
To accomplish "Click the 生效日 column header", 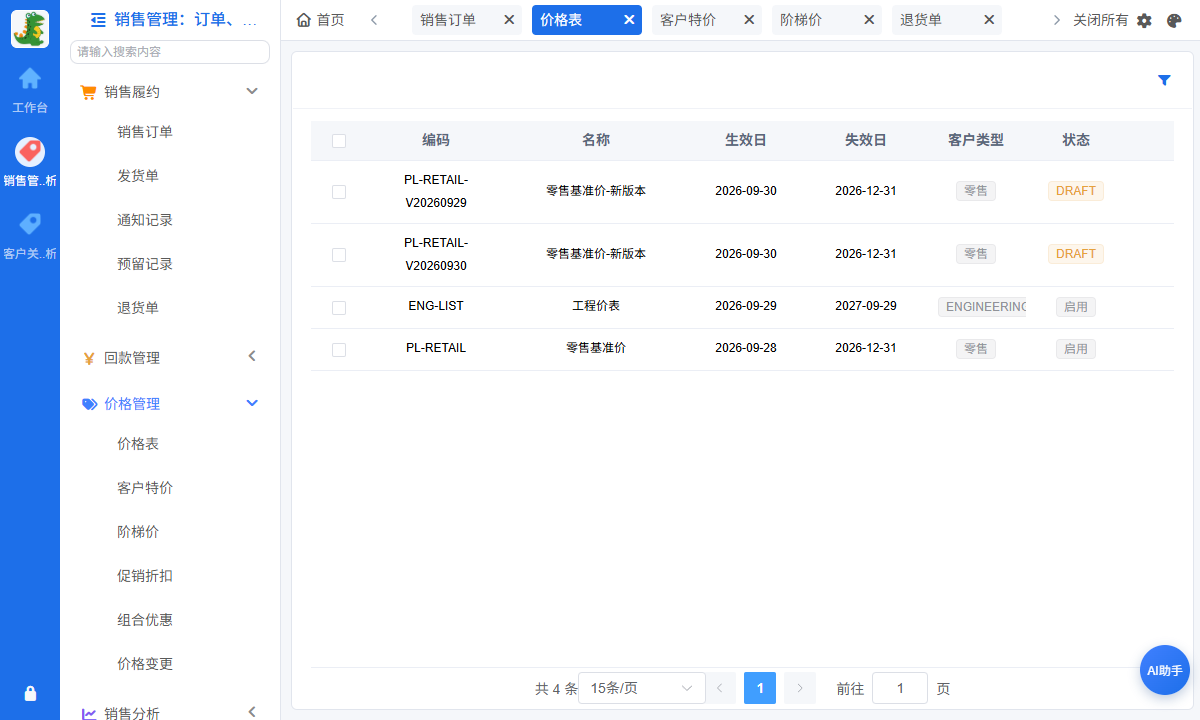I will pyautogui.click(x=746, y=141).
